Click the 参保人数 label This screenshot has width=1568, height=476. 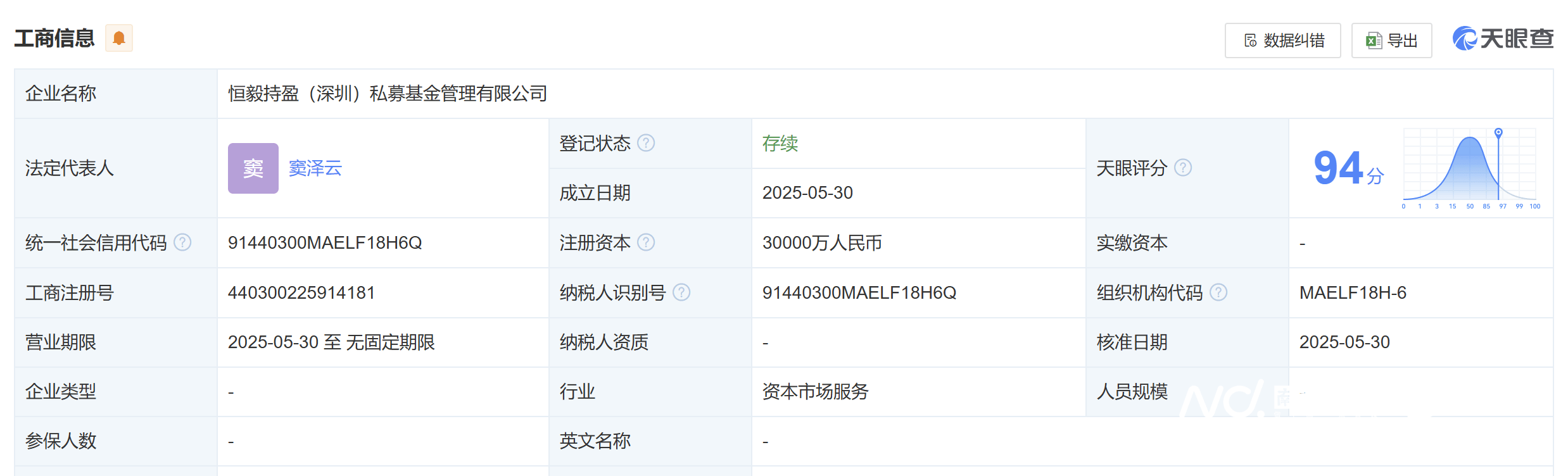pyautogui.click(x=61, y=441)
